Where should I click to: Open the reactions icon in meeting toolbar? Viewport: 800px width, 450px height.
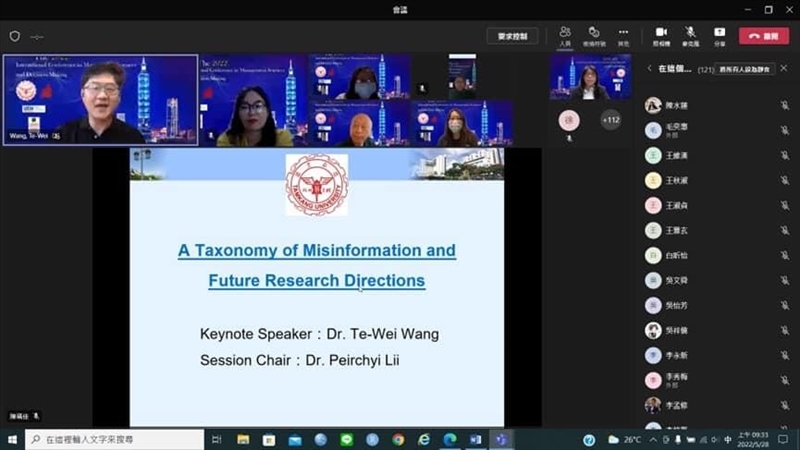(x=594, y=35)
